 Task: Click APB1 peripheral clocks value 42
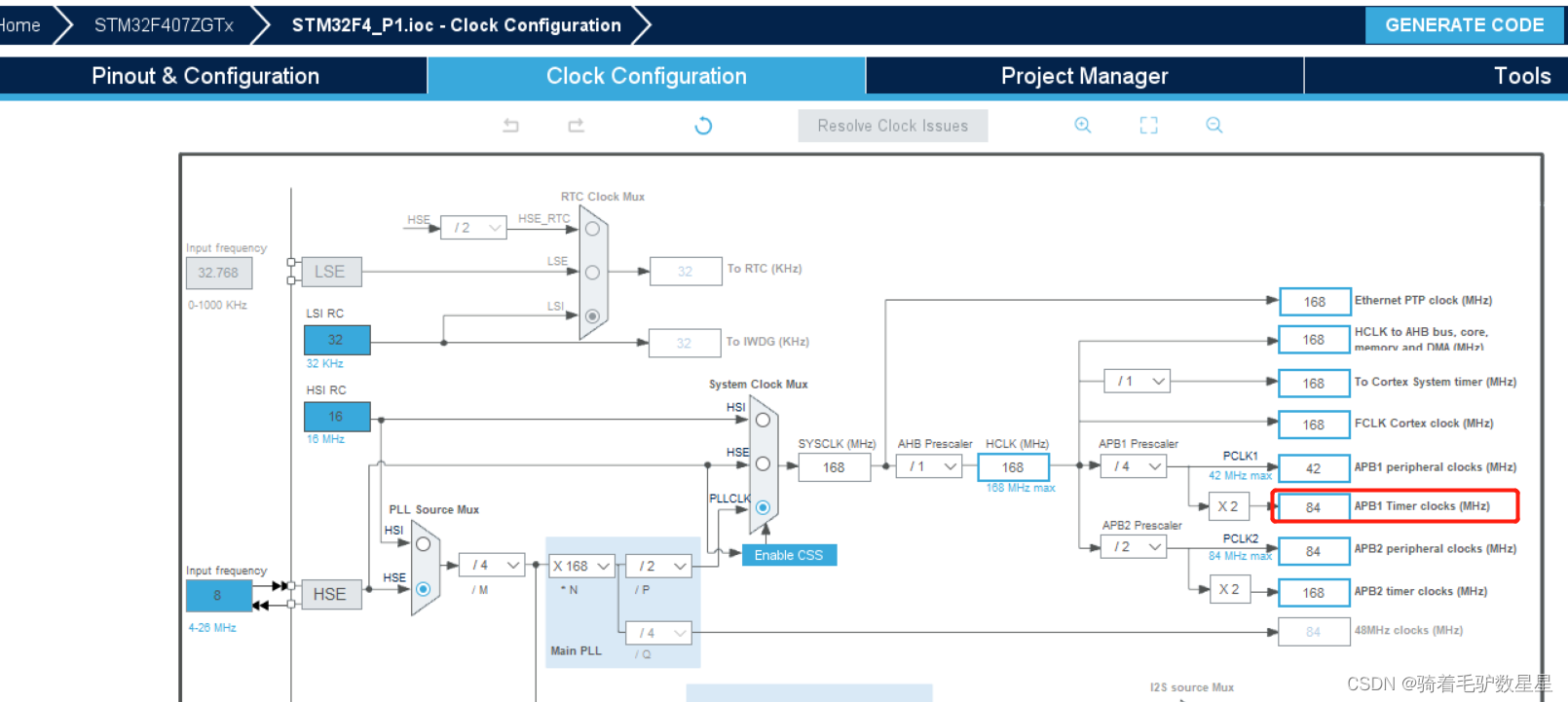coord(1314,468)
